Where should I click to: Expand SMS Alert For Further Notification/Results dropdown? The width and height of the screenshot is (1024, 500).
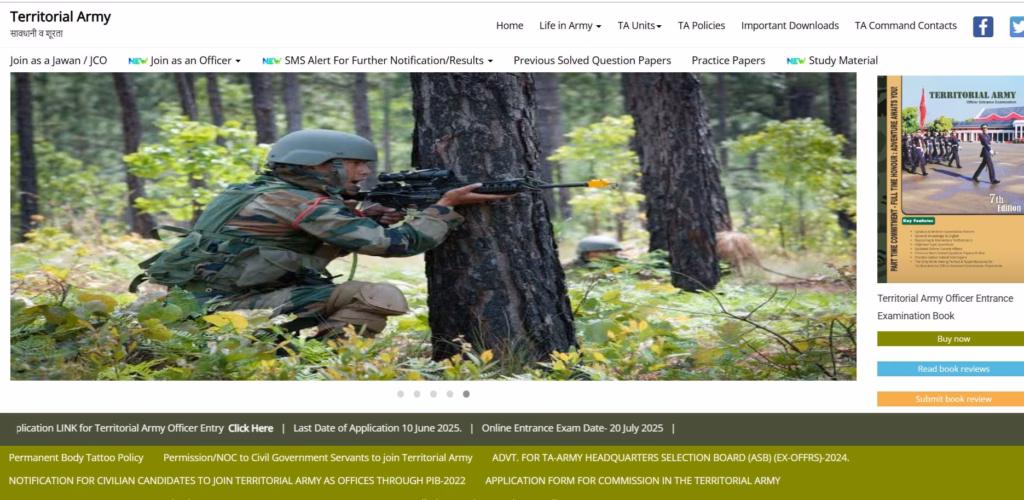389,61
